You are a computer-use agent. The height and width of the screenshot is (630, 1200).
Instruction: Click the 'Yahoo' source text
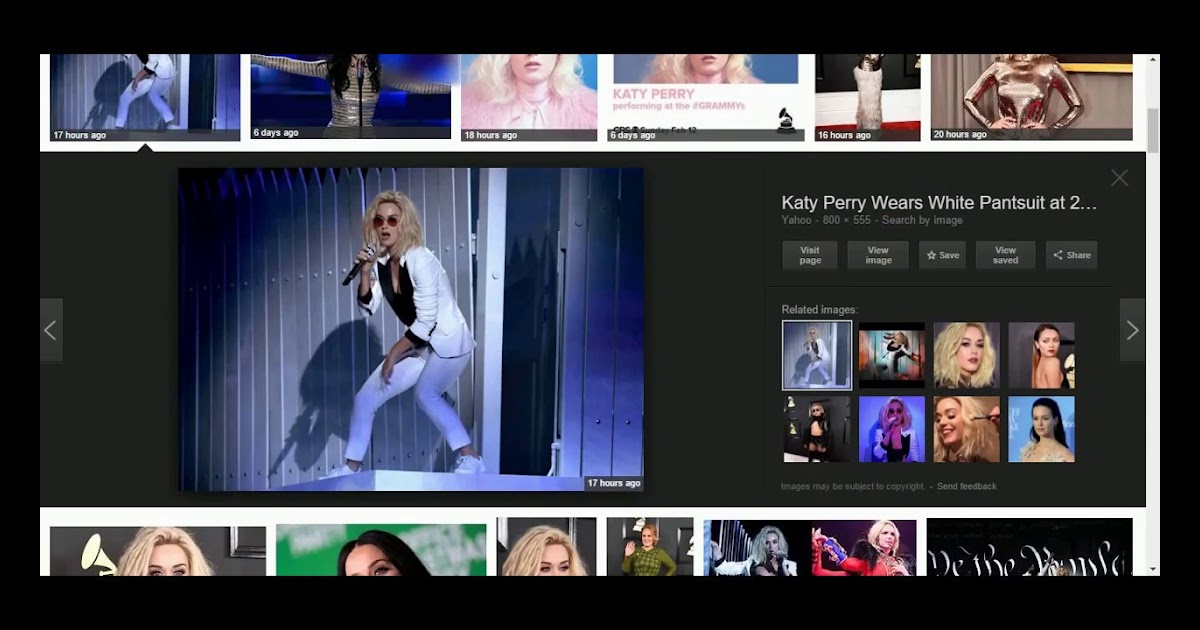(x=796, y=220)
